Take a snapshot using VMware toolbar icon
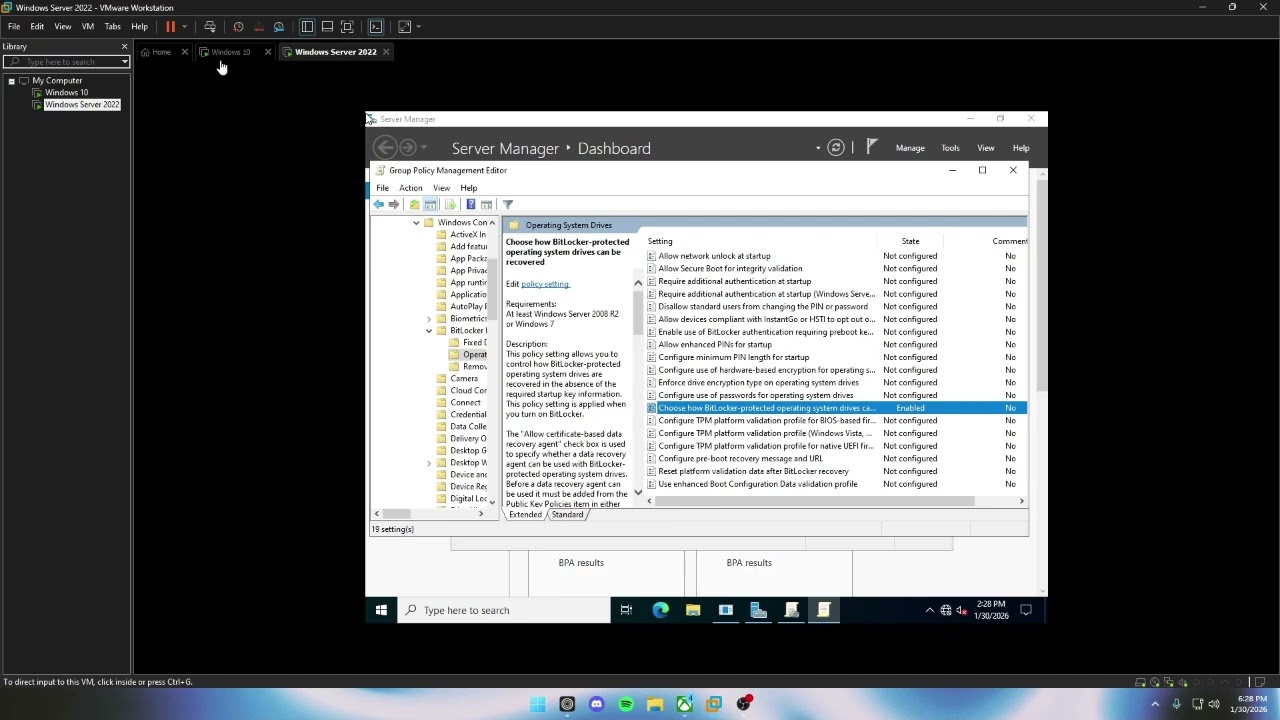 click(x=238, y=27)
